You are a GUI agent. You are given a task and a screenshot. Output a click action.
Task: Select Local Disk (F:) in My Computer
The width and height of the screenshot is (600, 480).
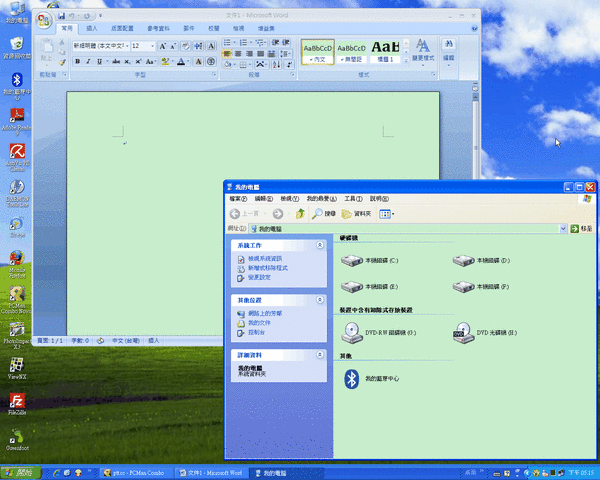point(481,287)
